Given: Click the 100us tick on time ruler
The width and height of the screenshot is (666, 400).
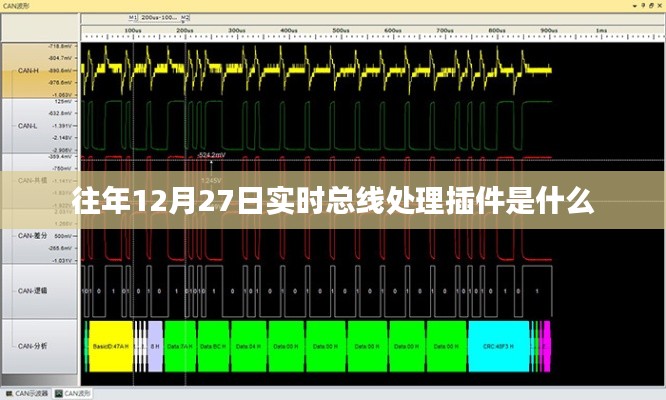Looking at the screenshot, I should click(x=133, y=31).
